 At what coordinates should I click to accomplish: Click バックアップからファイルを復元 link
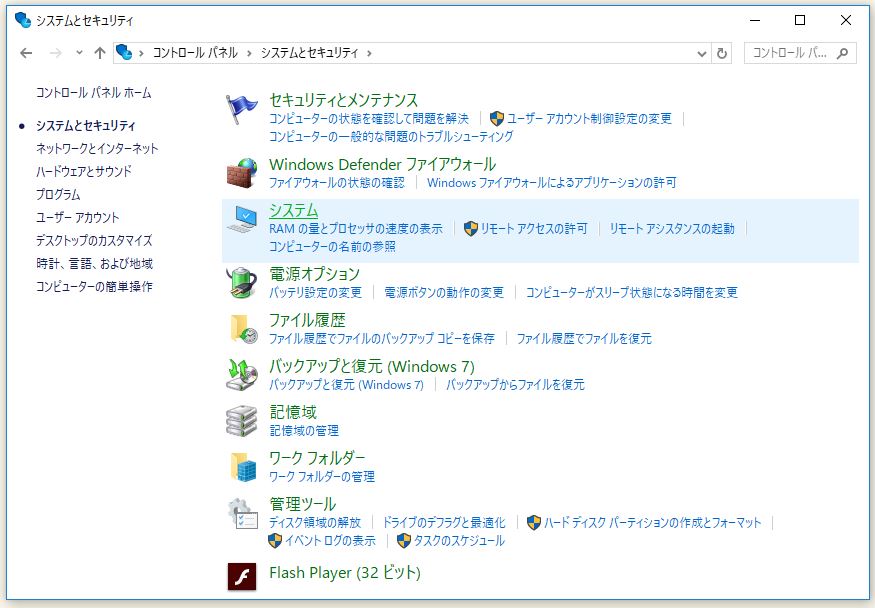point(515,385)
